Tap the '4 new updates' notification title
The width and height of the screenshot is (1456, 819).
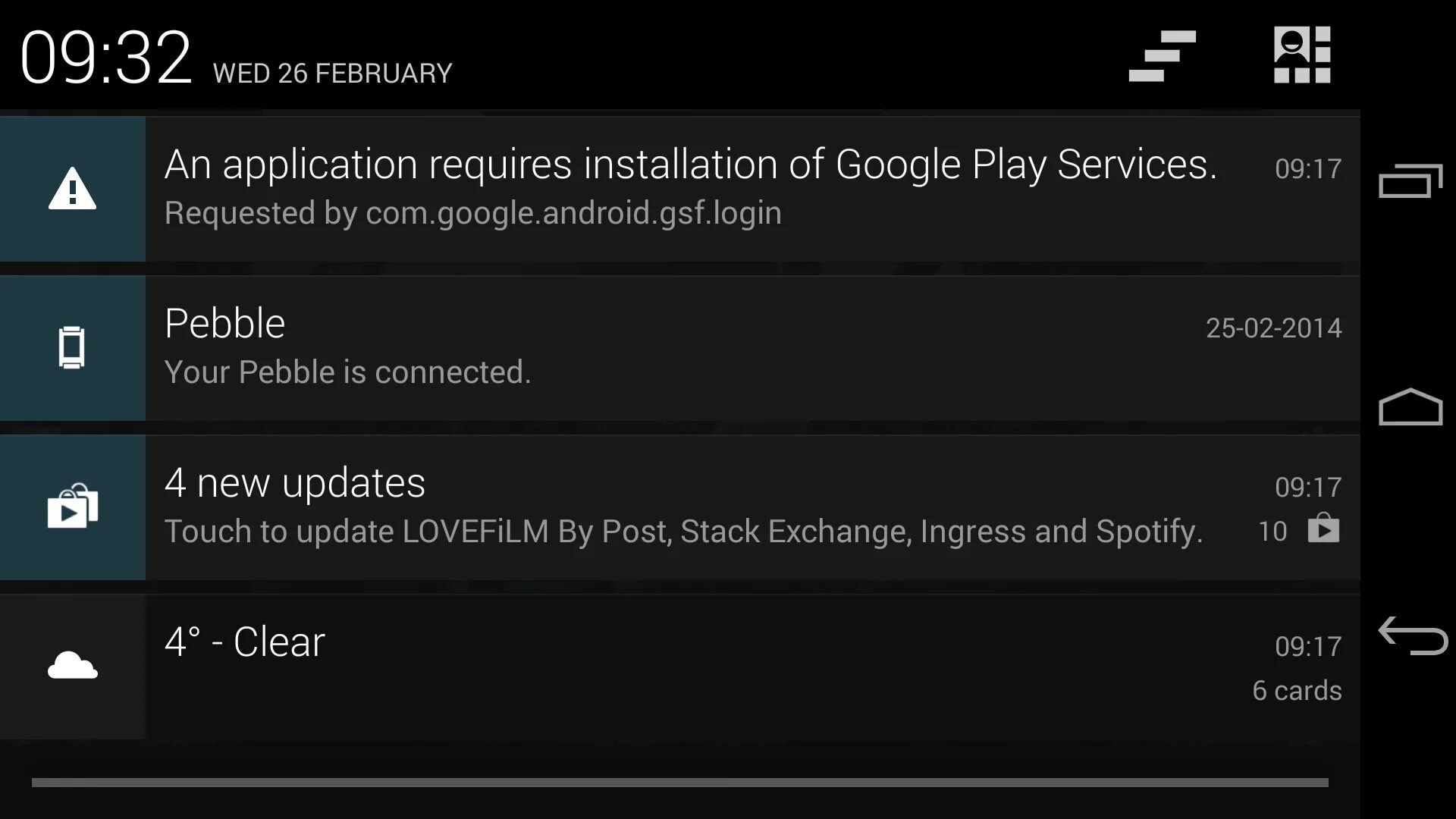pyautogui.click(x=295, y=483)
